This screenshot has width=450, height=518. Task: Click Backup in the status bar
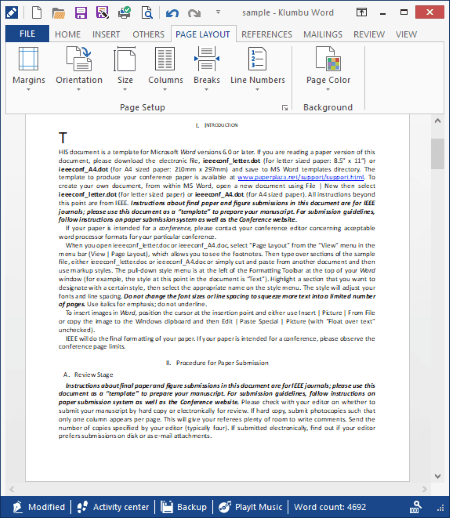[184, 507]
